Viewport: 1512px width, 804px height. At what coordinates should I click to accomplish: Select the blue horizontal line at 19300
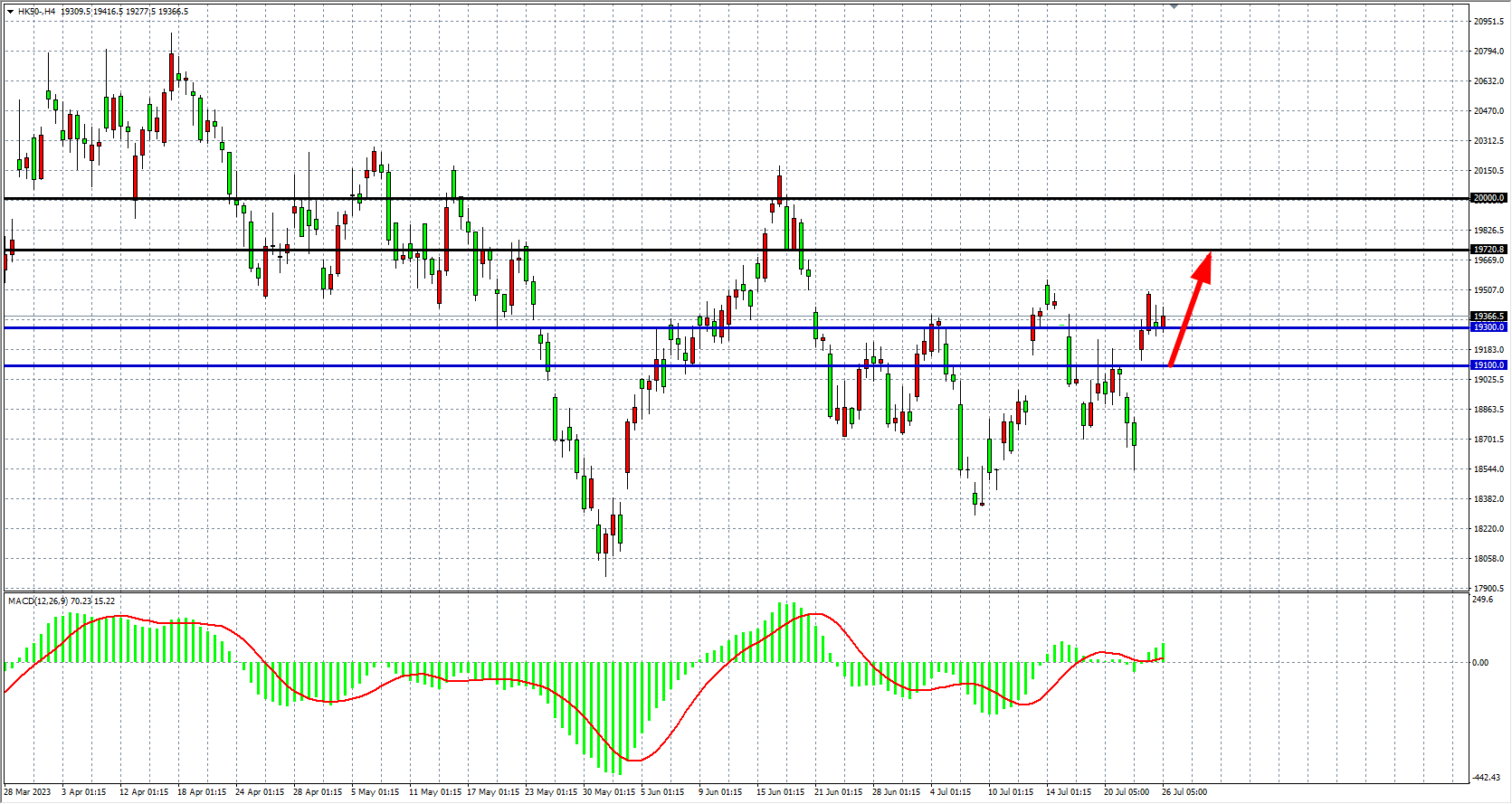[452, 327]
